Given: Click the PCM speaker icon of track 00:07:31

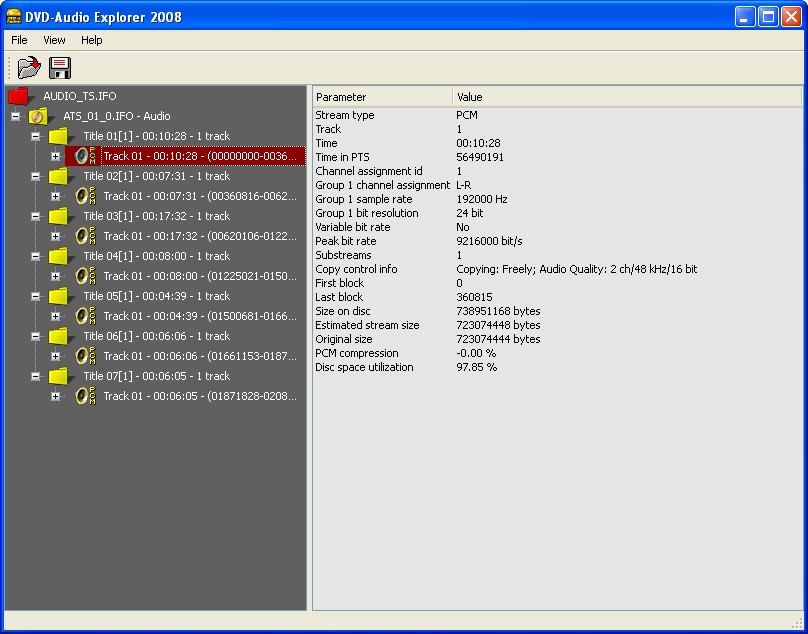Looking at the screenshot, I should click(x=85, y=197).
